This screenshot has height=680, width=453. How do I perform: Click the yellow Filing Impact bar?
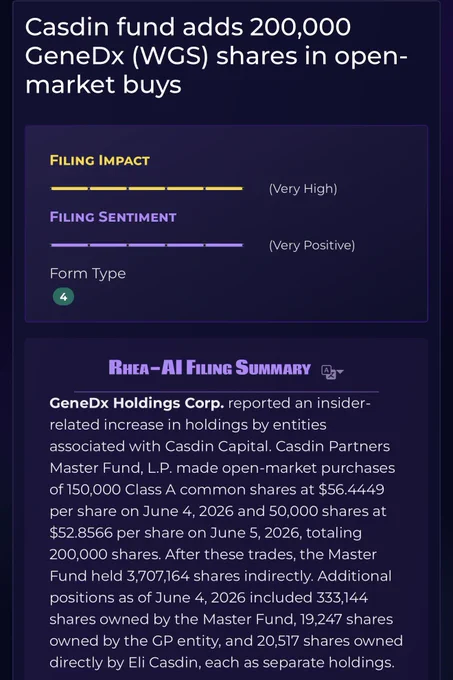click(x=147, y=188)
